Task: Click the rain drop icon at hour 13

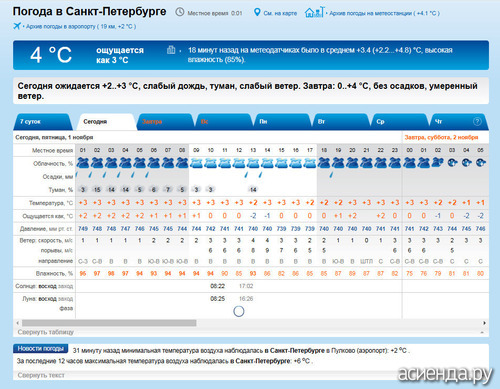Action: 246,175
